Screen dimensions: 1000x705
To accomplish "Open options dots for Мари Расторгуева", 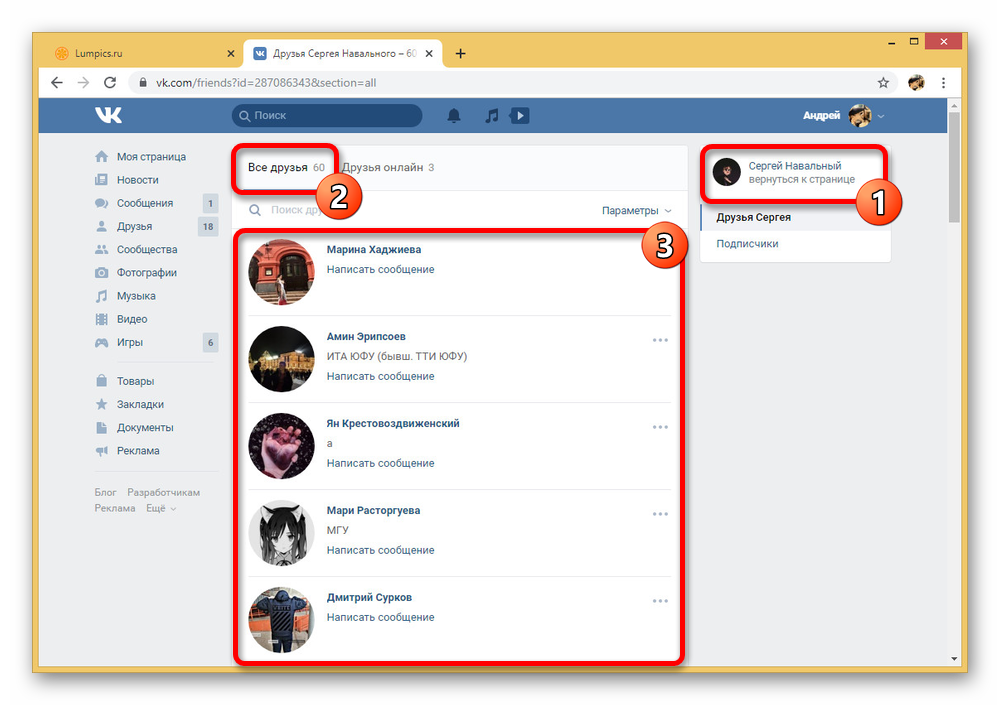I will coord(660,514).
